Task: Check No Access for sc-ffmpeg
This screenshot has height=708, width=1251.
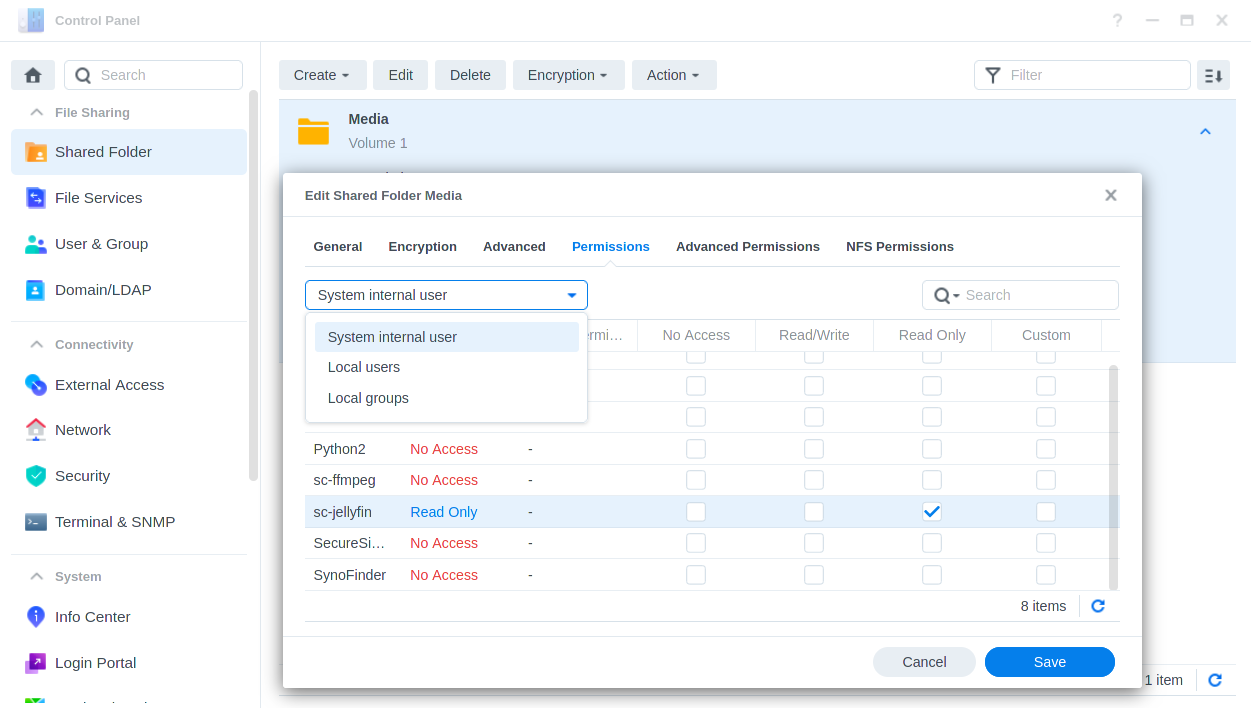Action: pyautogui.click(x=696, y=480)
